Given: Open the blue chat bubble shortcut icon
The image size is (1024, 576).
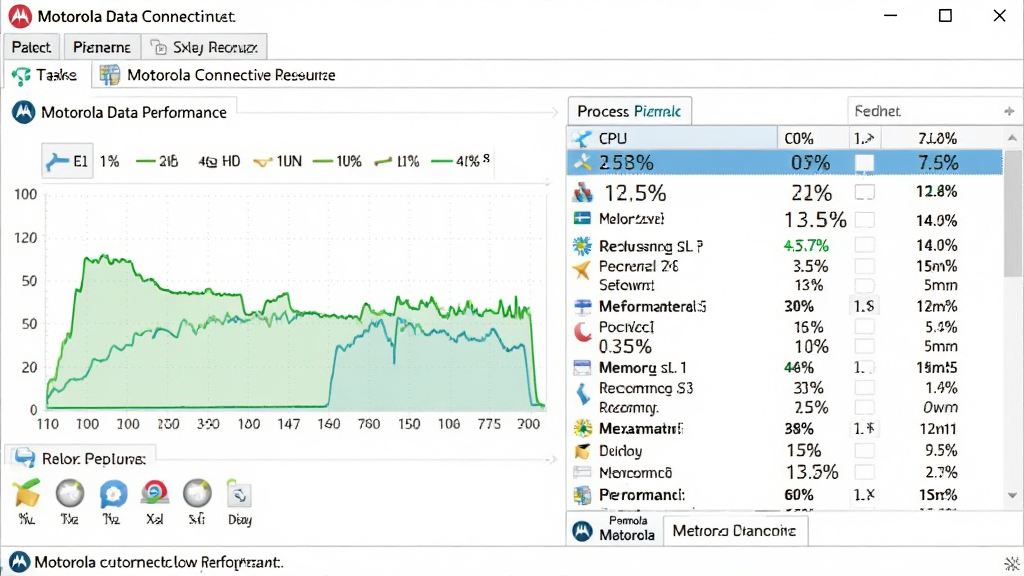Looking at the screenshot, I should [x=113, y=494].
